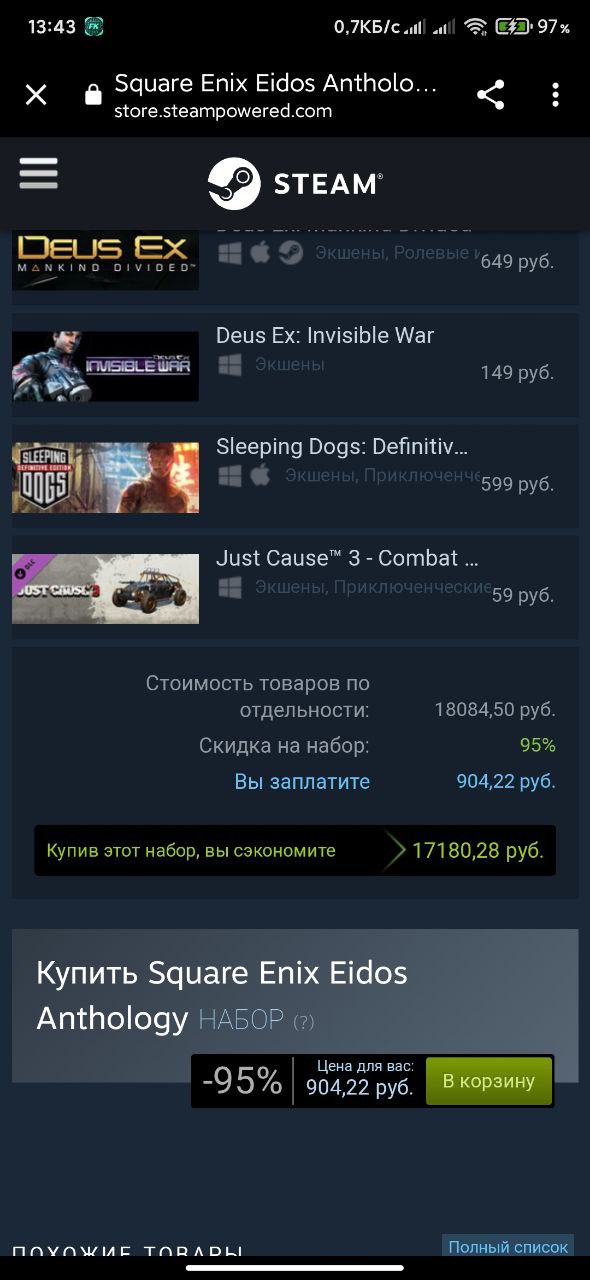Tap the share icon in browser bar

tap(490, 95)
